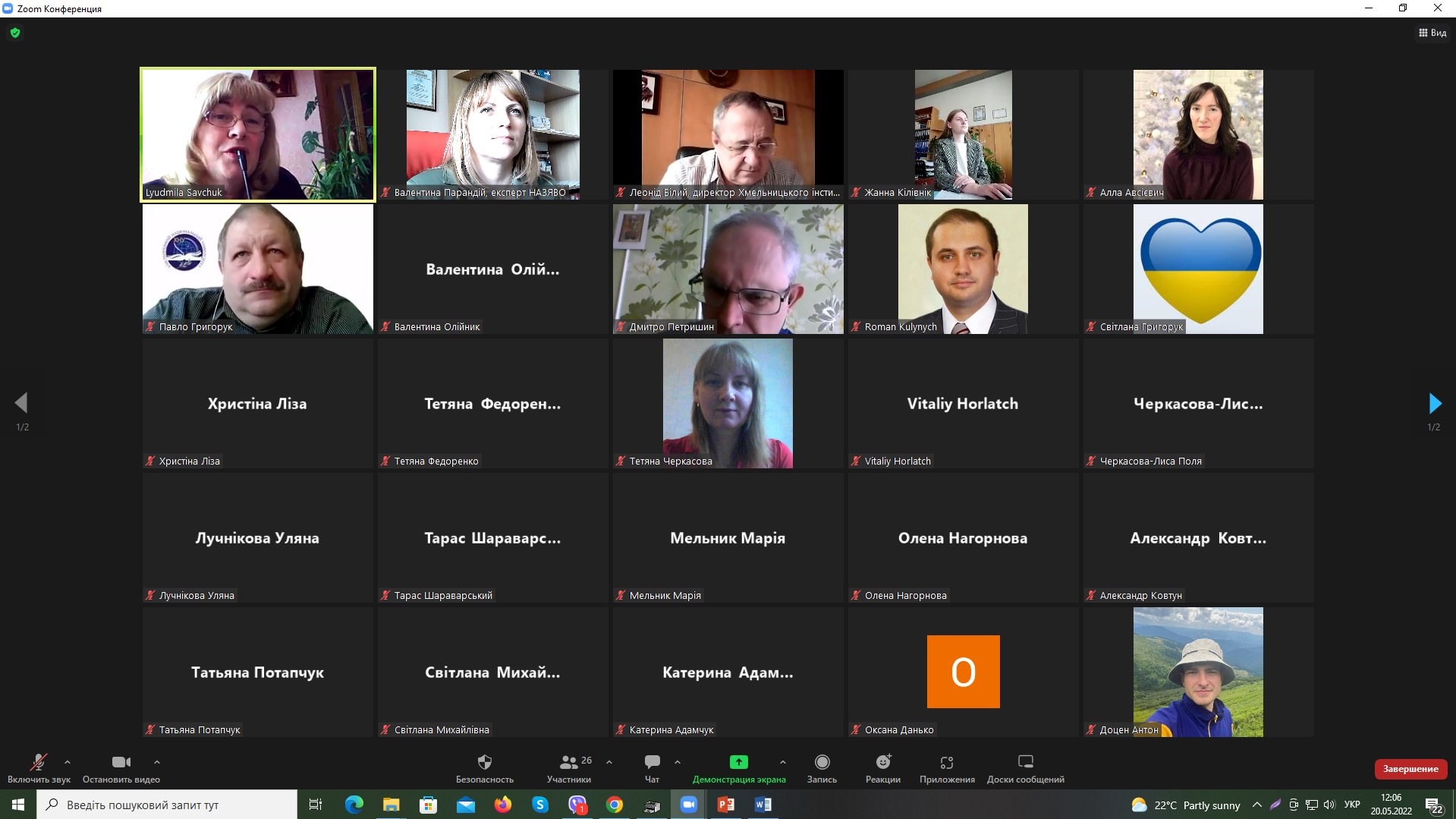Click the name label Олена Нагорнова
1456x819 pixels.
click(906, 596)
